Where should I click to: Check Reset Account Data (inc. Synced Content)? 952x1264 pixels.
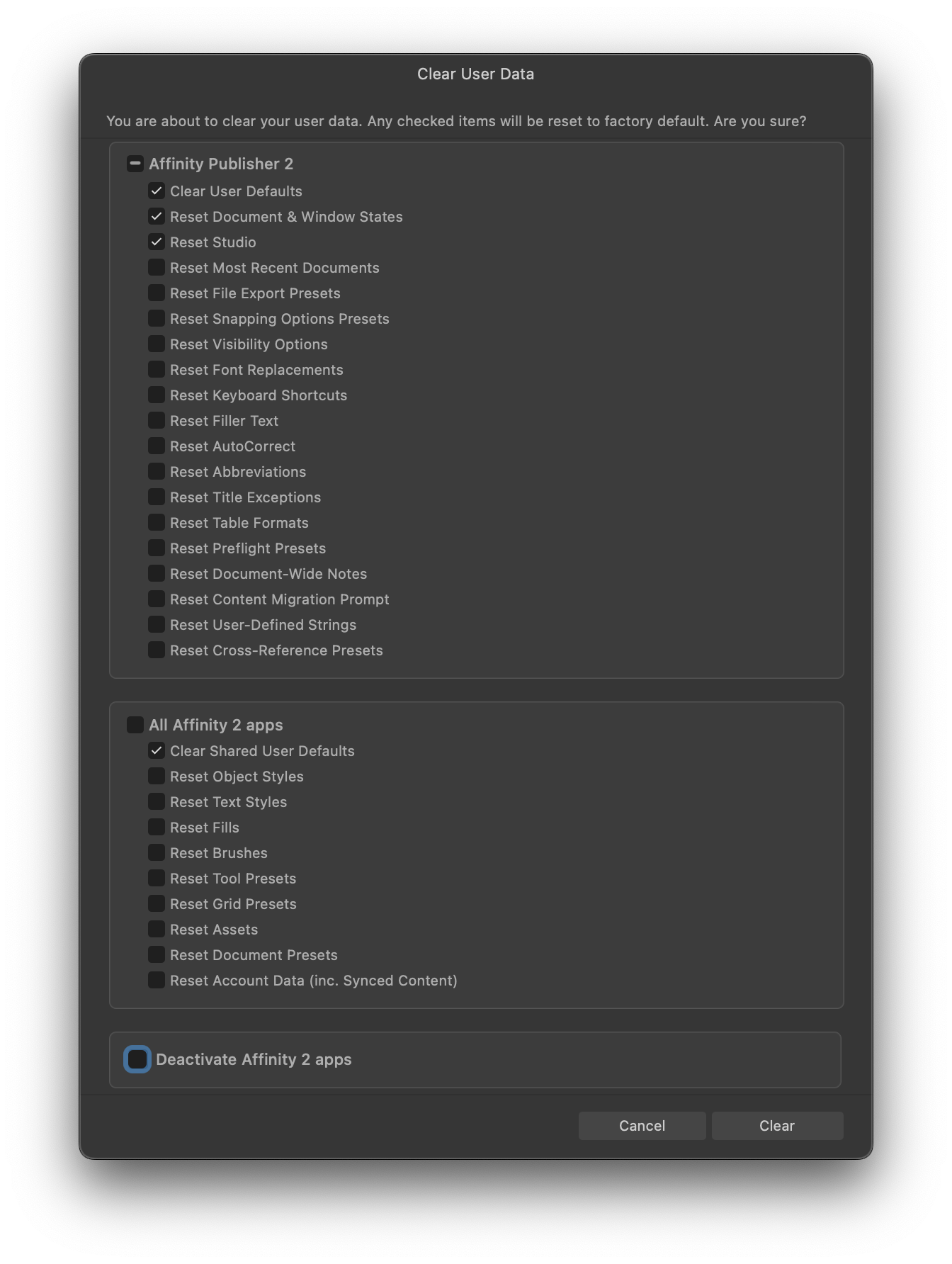point(157,981)
